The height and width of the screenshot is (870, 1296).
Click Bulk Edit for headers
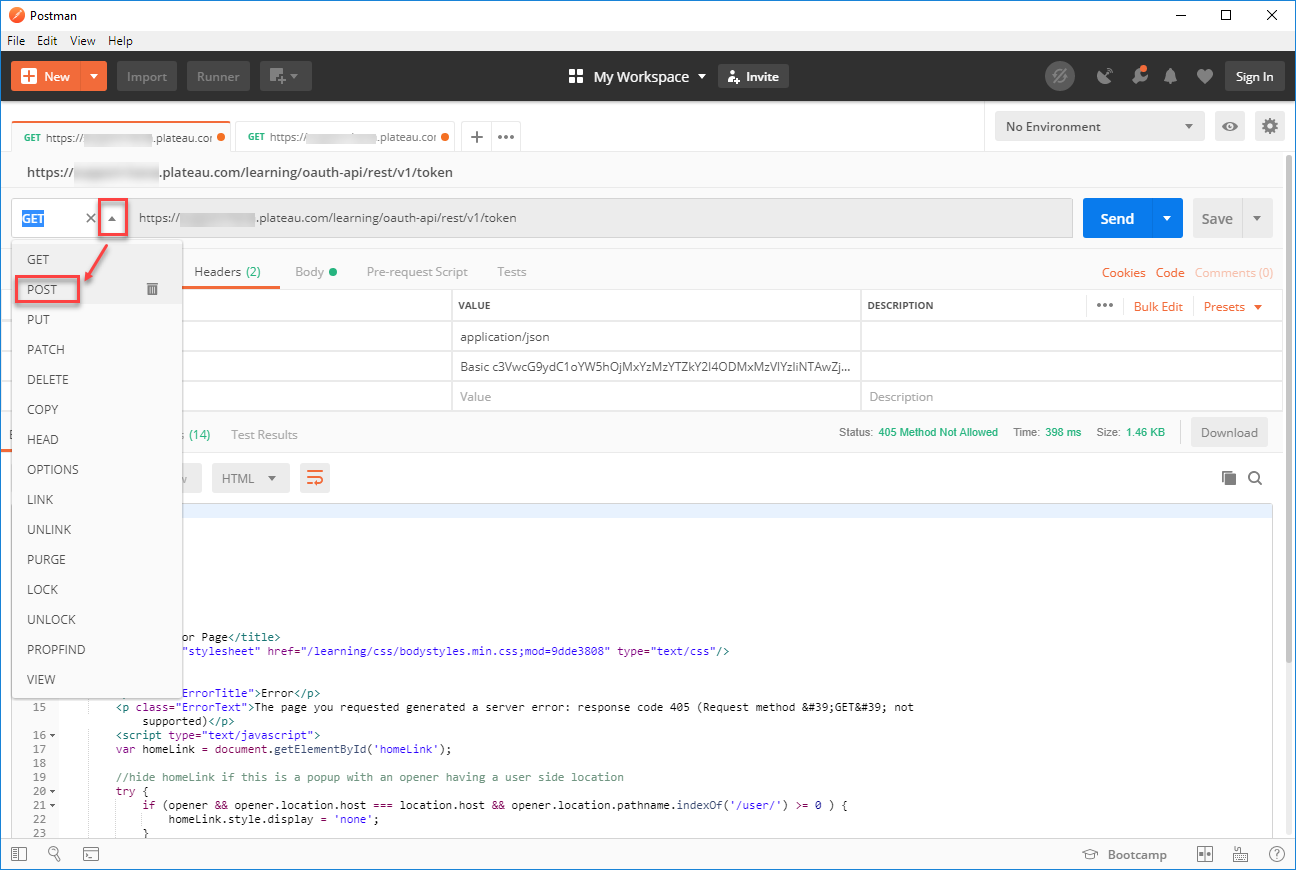coord(1158,307)
